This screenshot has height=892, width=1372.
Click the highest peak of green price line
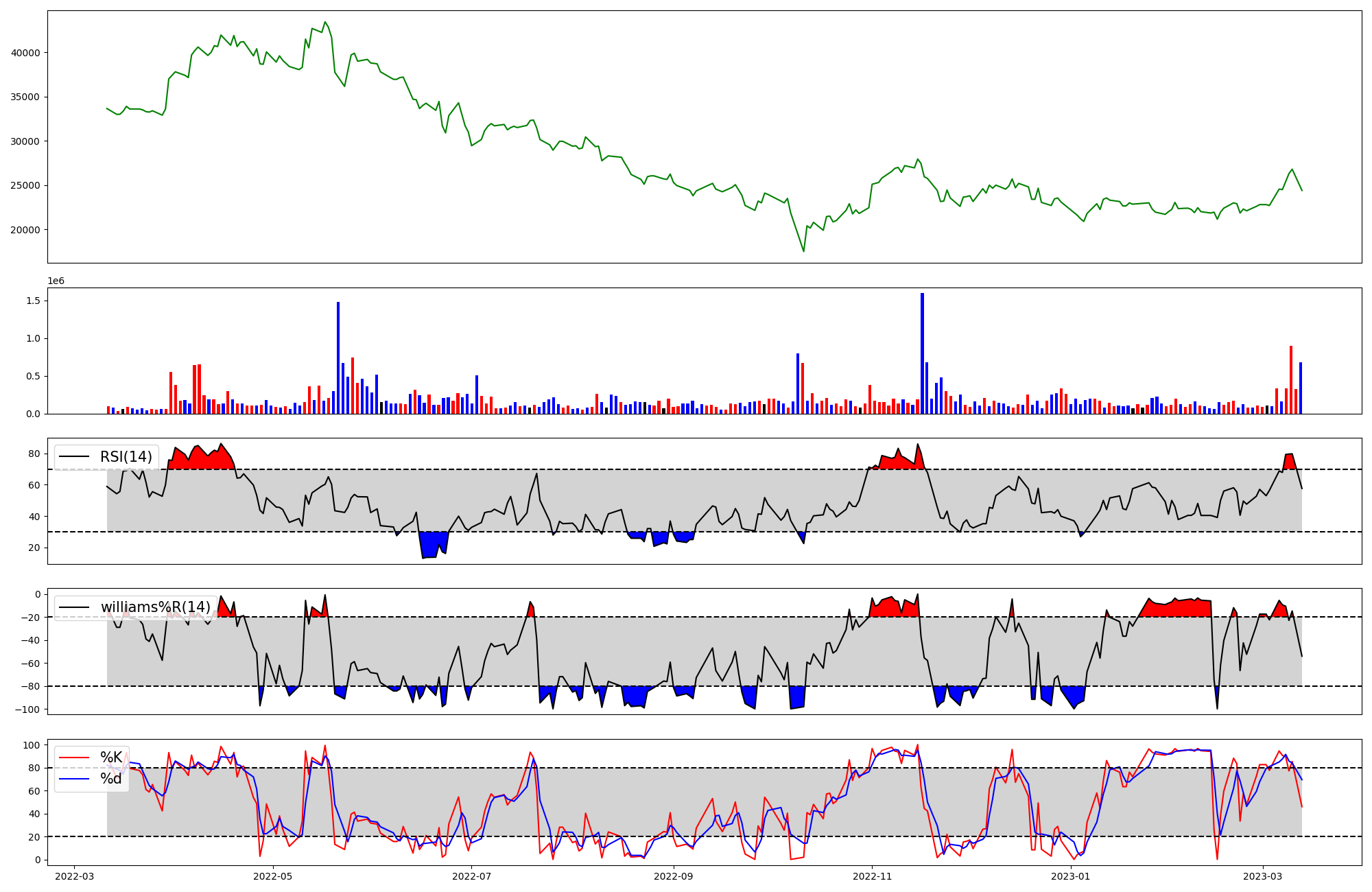325,22
